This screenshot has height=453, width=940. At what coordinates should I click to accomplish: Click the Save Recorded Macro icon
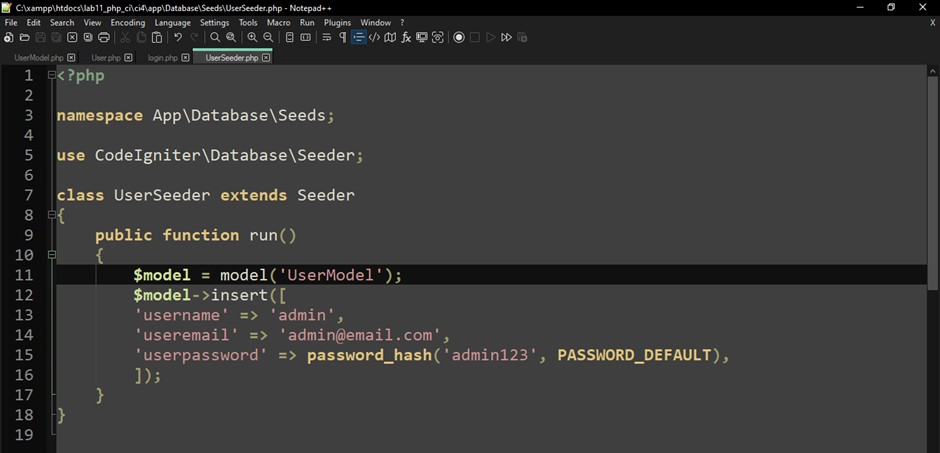(522, 37)
